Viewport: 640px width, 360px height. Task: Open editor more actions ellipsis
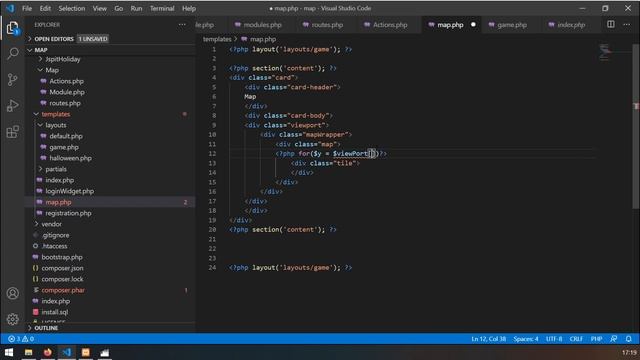coord(627,24)
